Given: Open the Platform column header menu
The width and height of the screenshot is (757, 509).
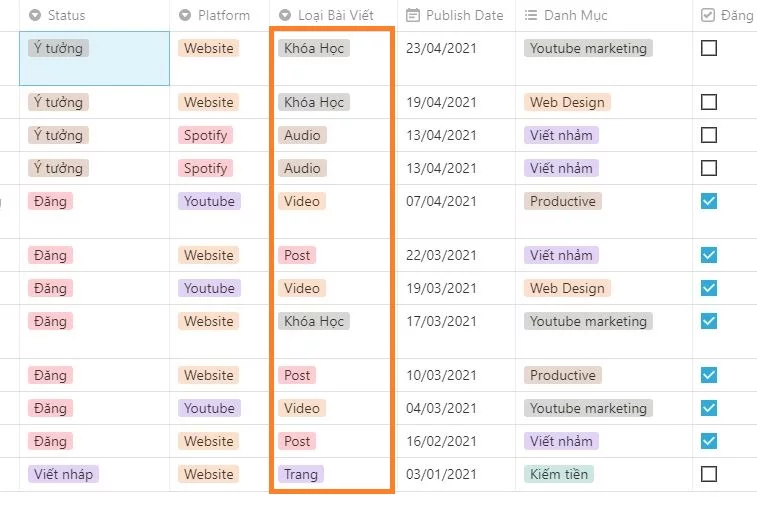Looking at the screenshot, I should [x=219, y=15].
